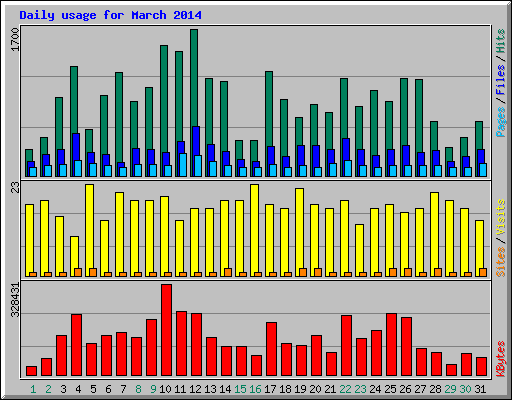Click day label 25 on the x-axis
Image resolution: width=512 pixels, height=400 pixels.
pyautogui.click(x=390, y=389)
